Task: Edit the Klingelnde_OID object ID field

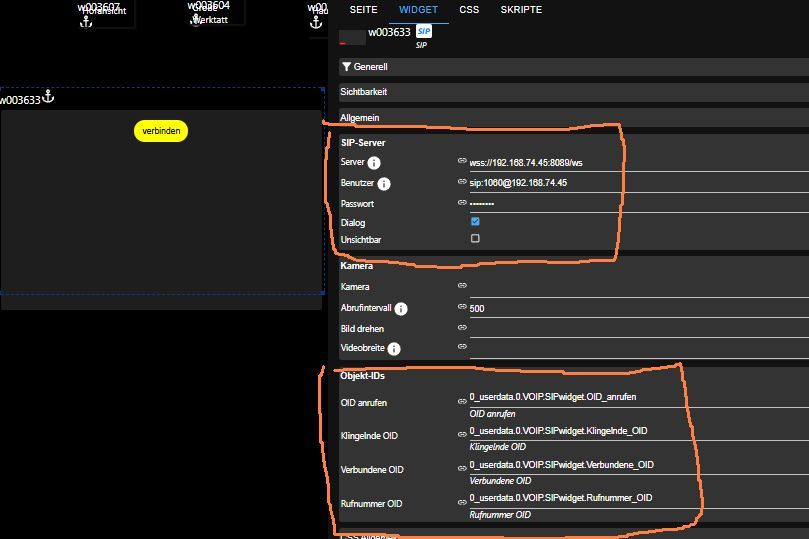Action: pos(639,431)
